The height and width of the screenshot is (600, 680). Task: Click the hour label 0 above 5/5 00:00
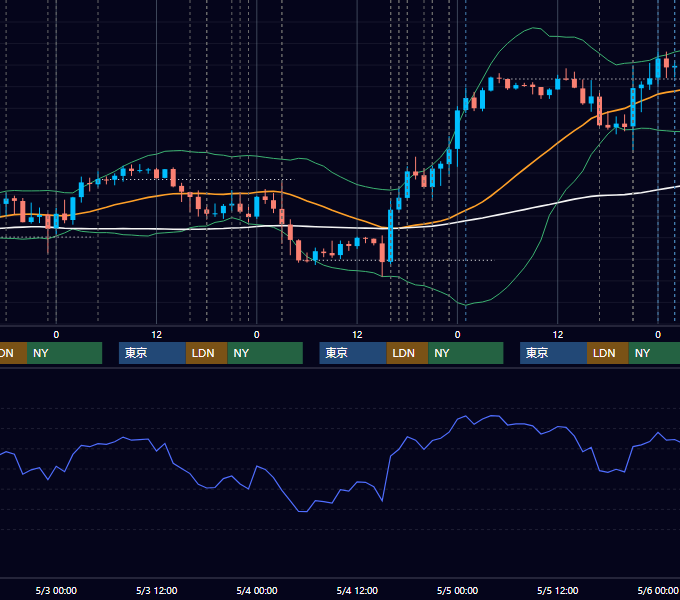[457, 335]
